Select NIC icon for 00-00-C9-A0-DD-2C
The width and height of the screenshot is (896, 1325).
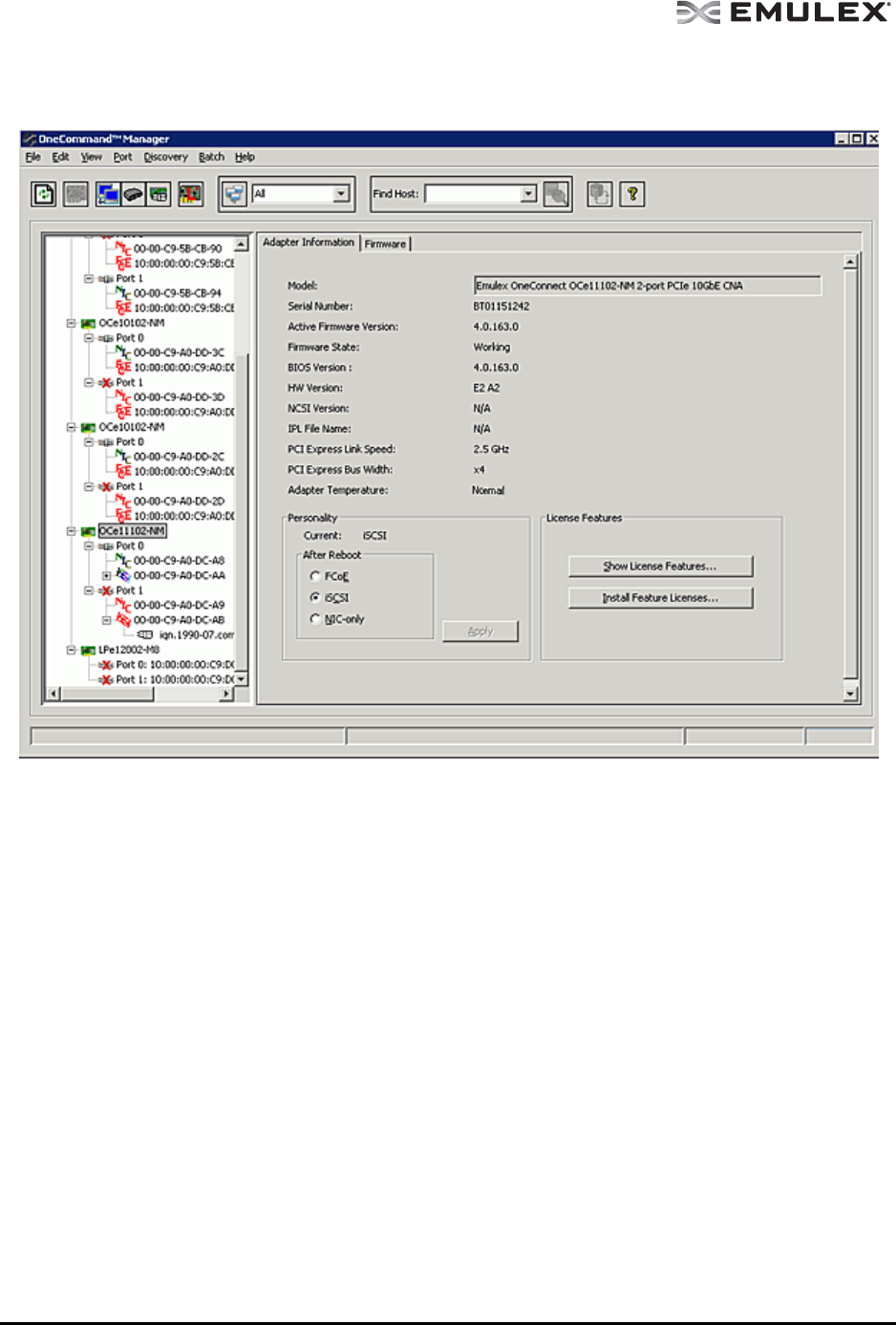[x=123, y=457]
